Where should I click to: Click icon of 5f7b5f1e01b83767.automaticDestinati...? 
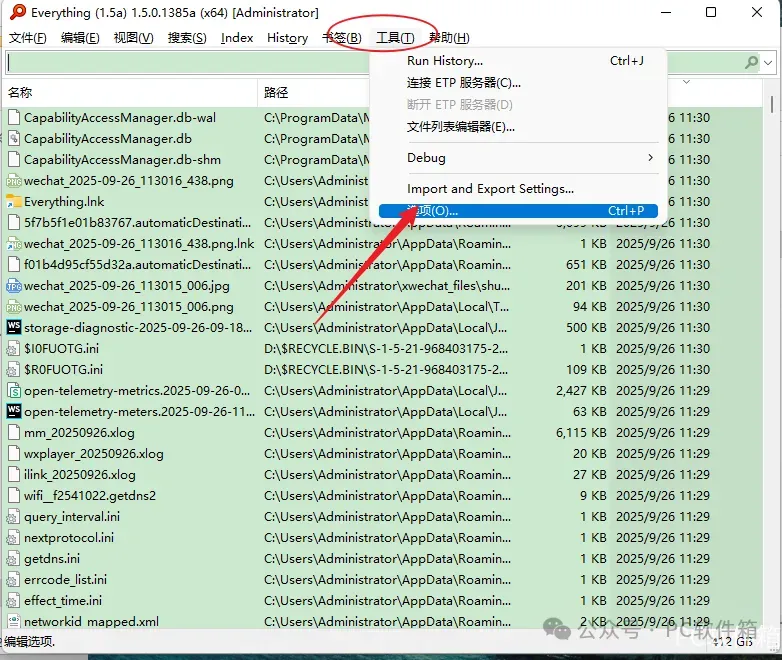pos(14,222)
